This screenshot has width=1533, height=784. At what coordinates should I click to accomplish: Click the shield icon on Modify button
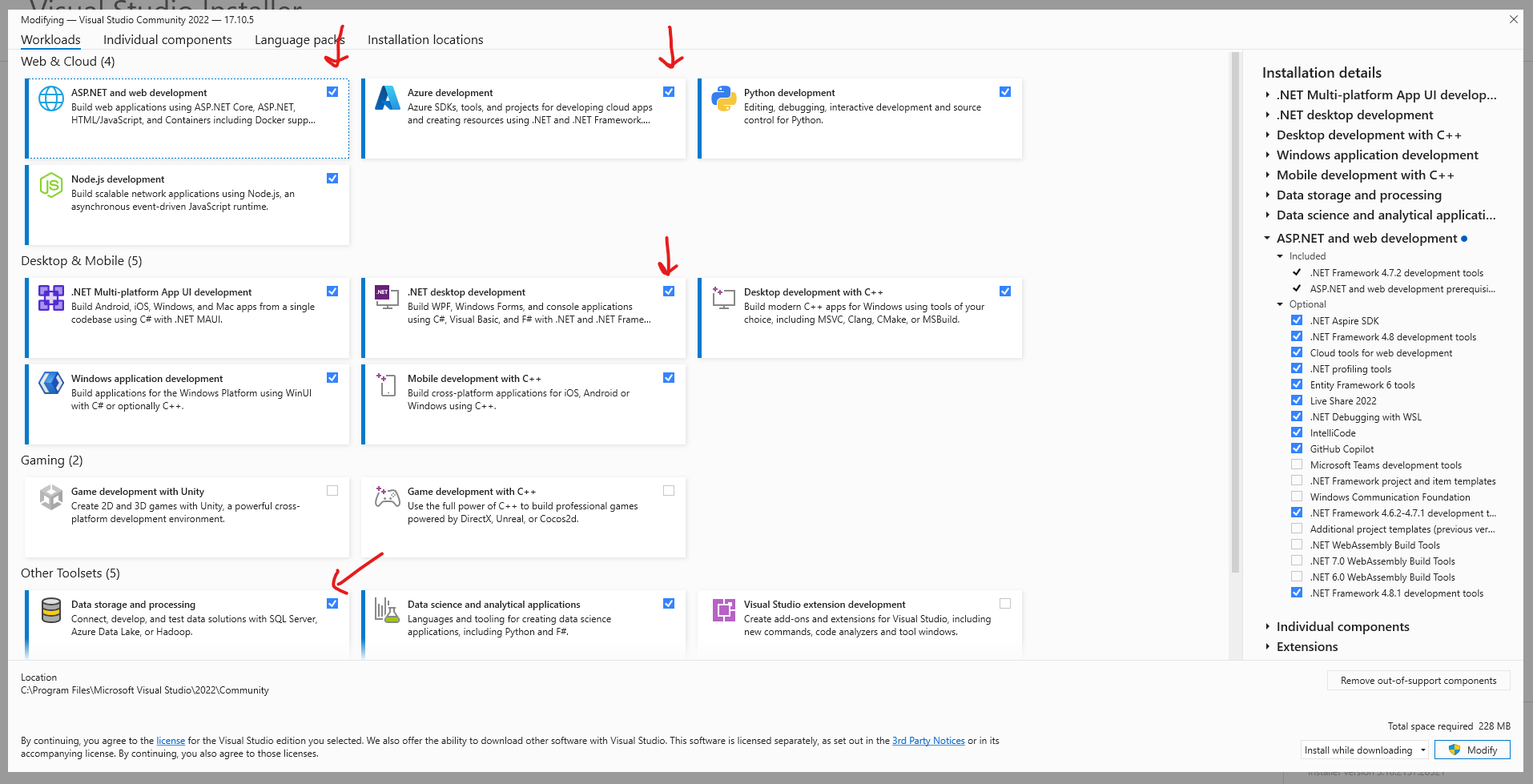(1455, 750)
